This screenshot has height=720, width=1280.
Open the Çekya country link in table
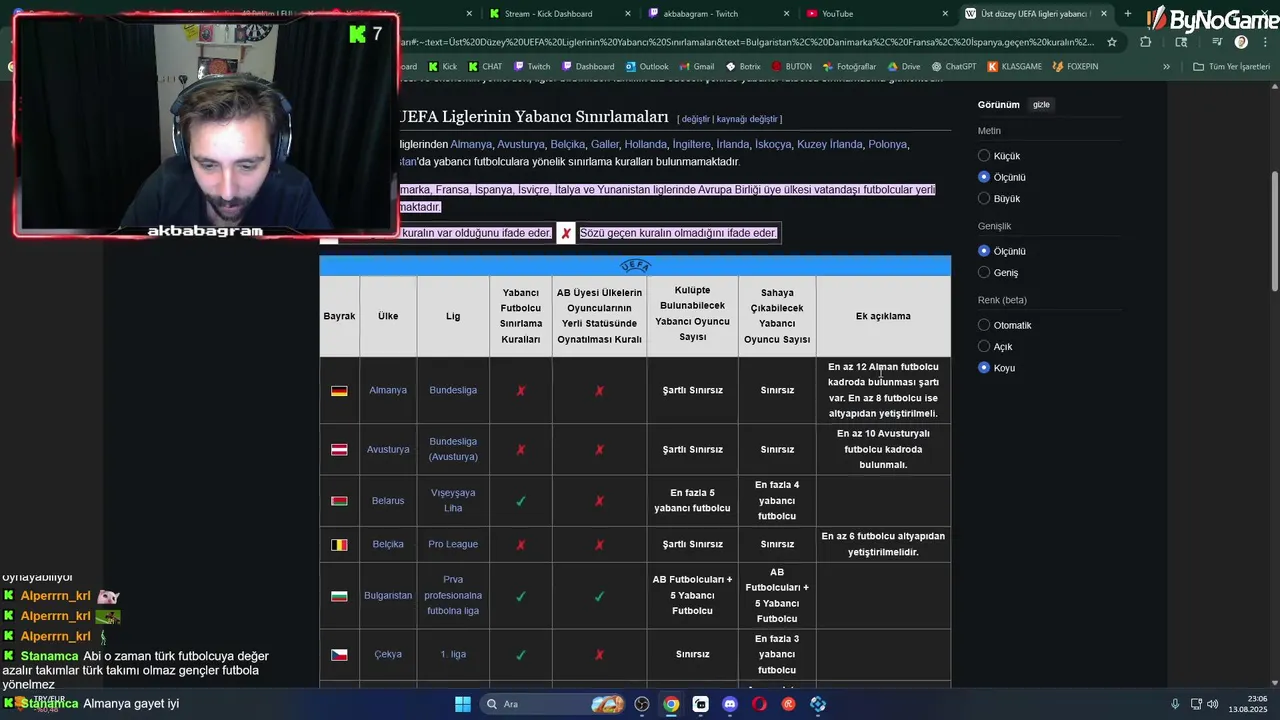[x=388, y=654]
